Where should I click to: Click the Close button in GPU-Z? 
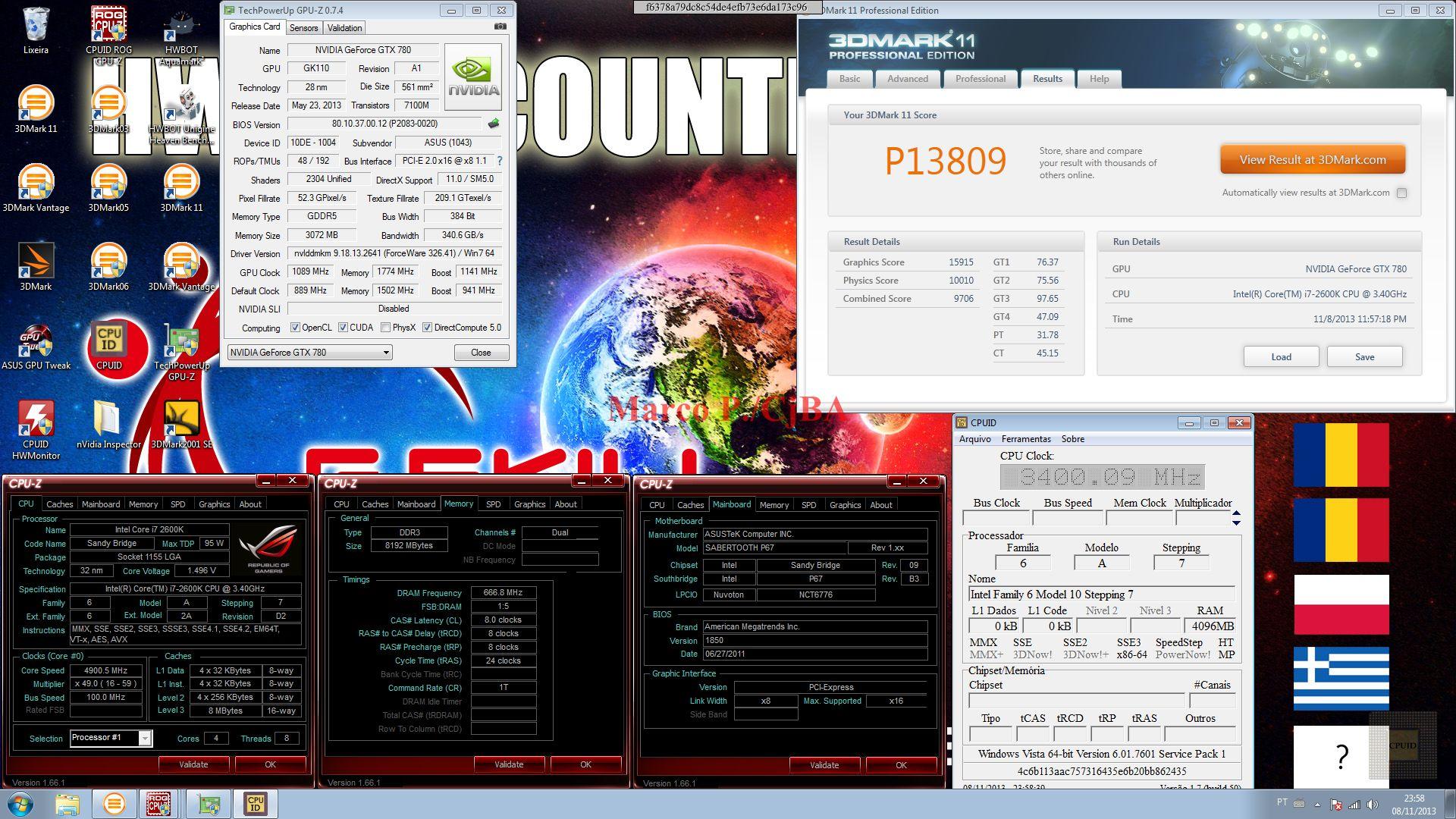(481, 353)
